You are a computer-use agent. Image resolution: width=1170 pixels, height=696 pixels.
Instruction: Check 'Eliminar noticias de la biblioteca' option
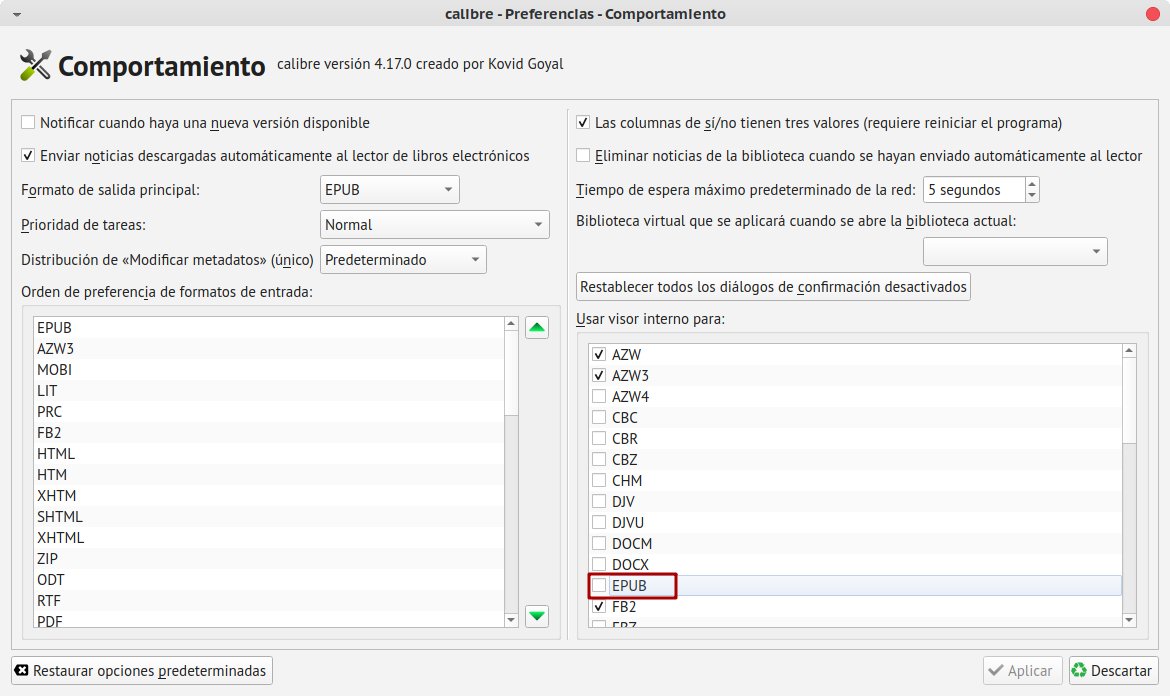[582, 155]
